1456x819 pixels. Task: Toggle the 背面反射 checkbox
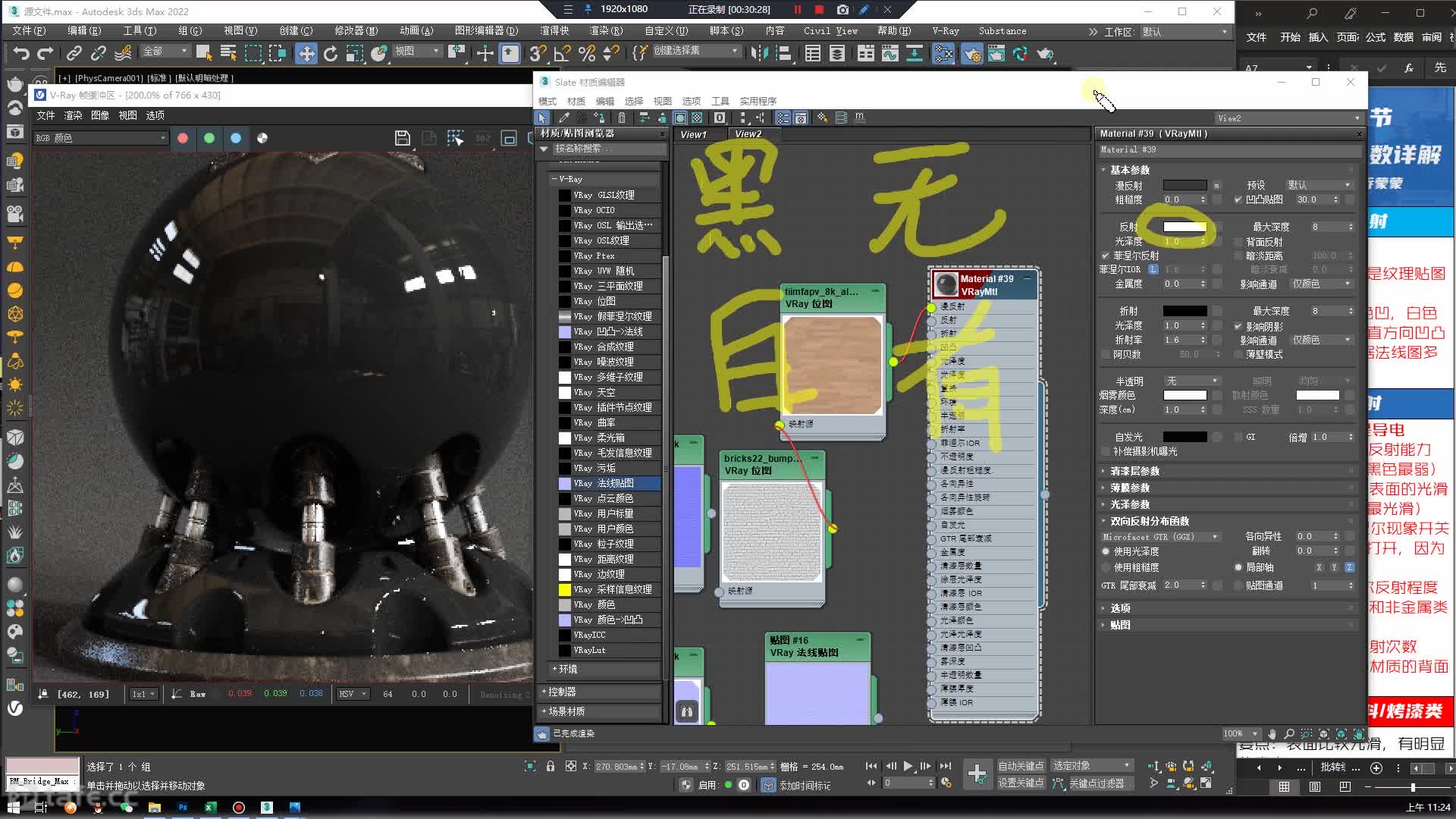point(1238,242)
